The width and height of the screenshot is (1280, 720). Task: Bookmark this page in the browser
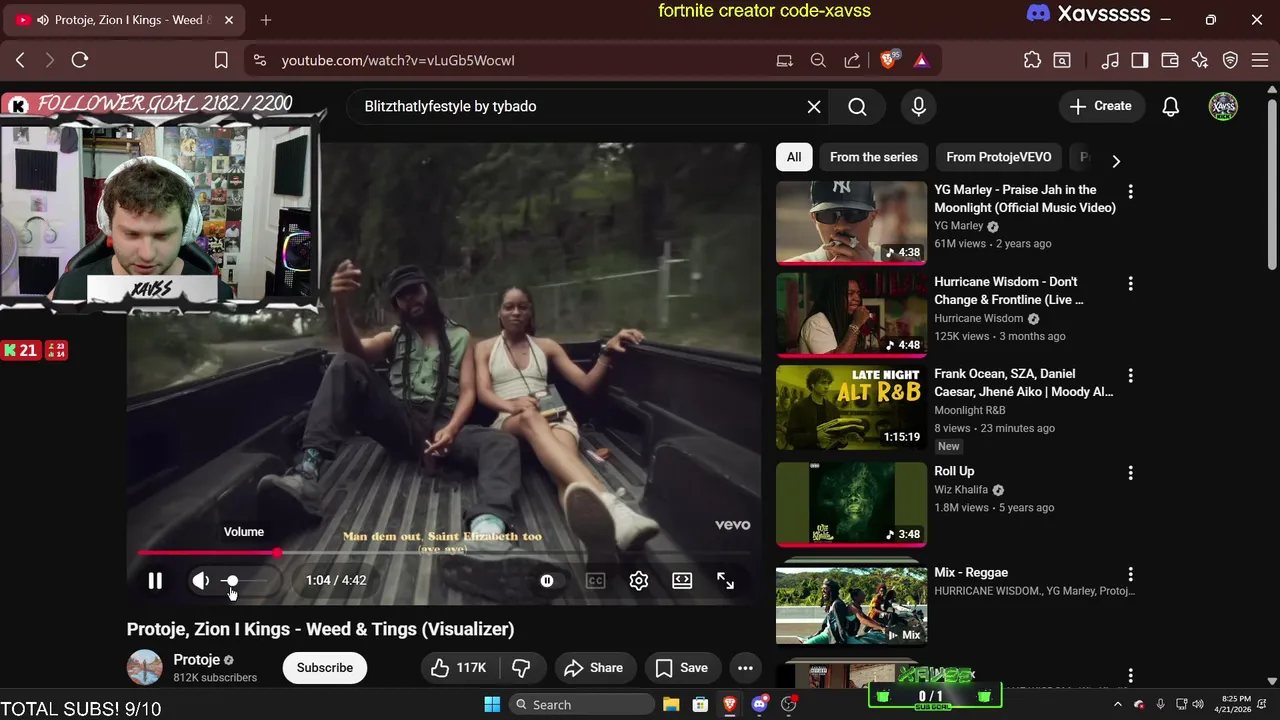tap(221, 60)
